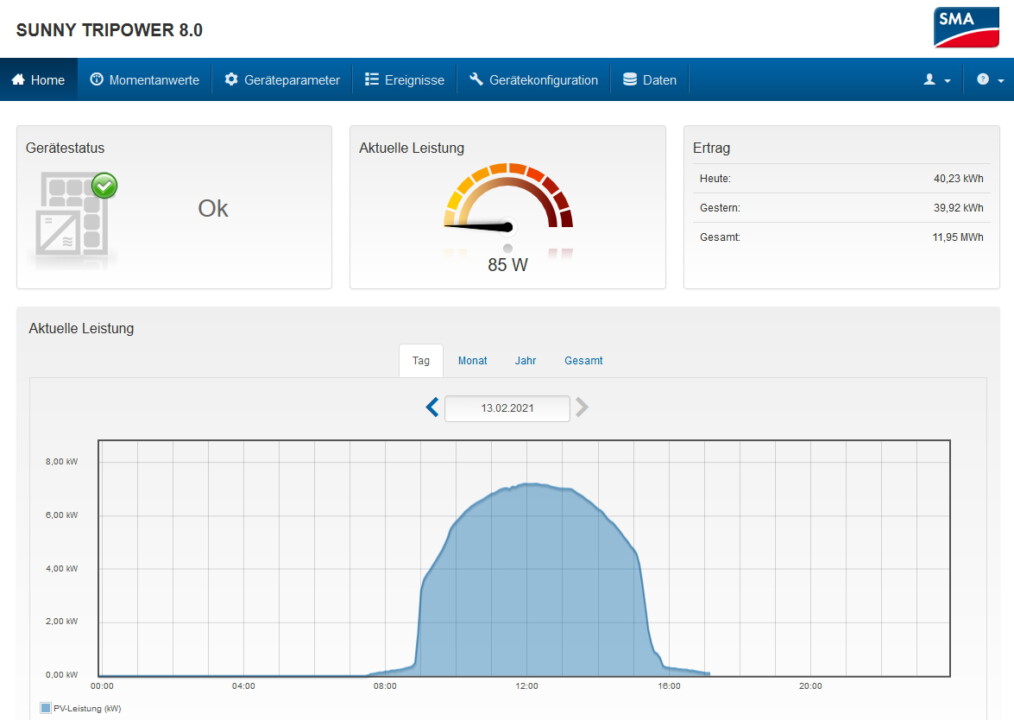This screenshot has height=720, width=1014.
Task: Click the Ok device status text
Action: pyautogui.click(x=213, y=208)
